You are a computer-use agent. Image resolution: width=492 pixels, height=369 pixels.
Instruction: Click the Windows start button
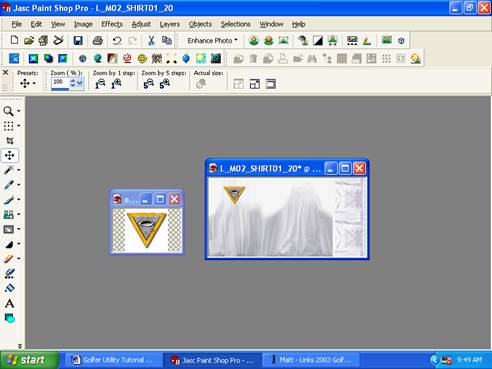click(x=29, y=360)
